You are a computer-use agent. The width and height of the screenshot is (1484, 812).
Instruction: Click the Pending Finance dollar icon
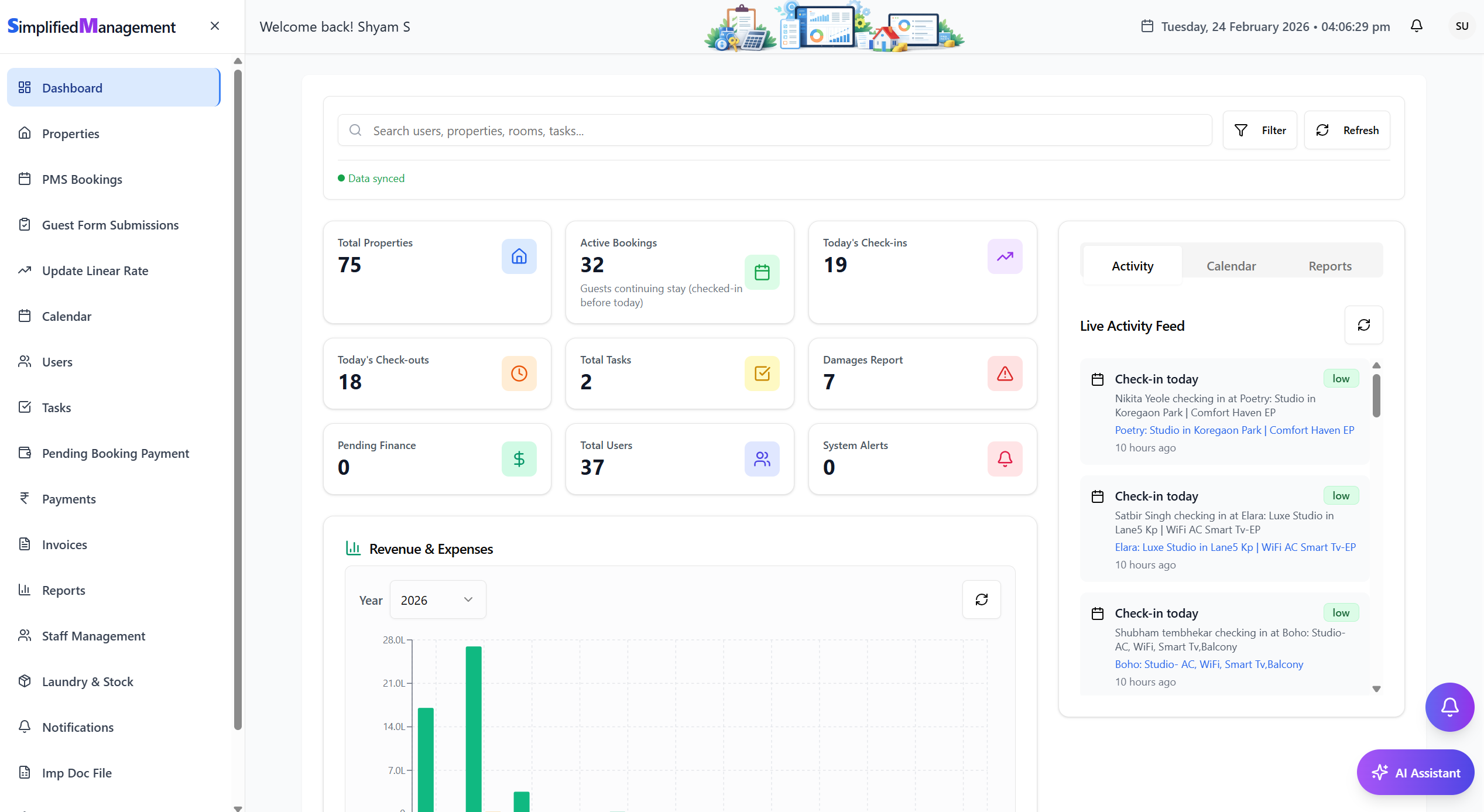point(519,459)
